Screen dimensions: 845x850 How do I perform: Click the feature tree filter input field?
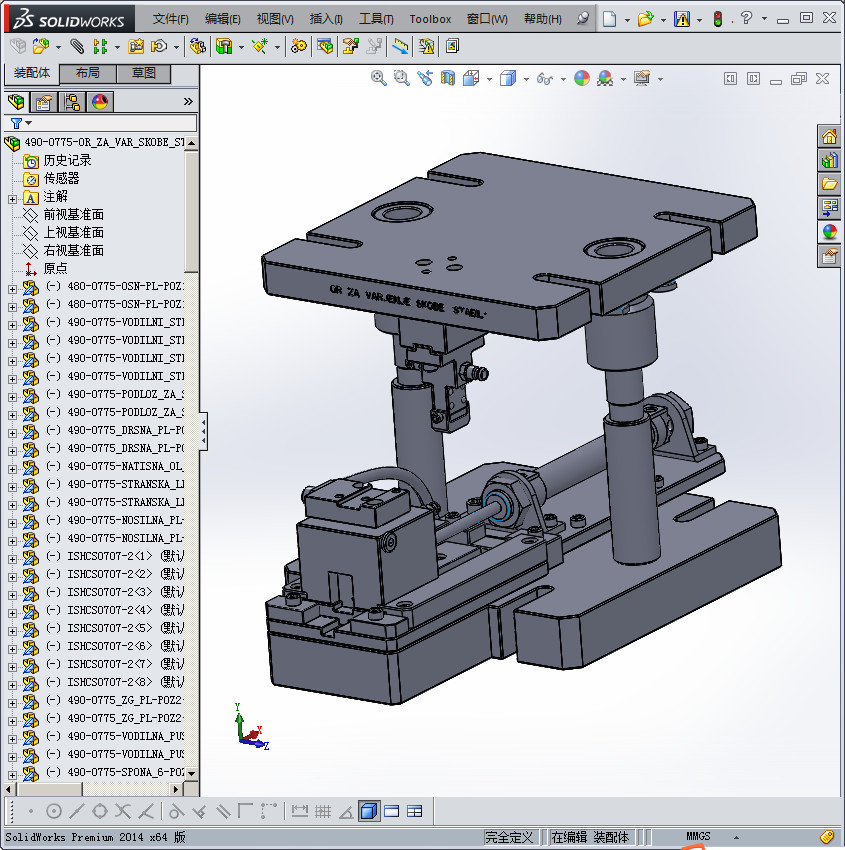click(x=110, y=123)
